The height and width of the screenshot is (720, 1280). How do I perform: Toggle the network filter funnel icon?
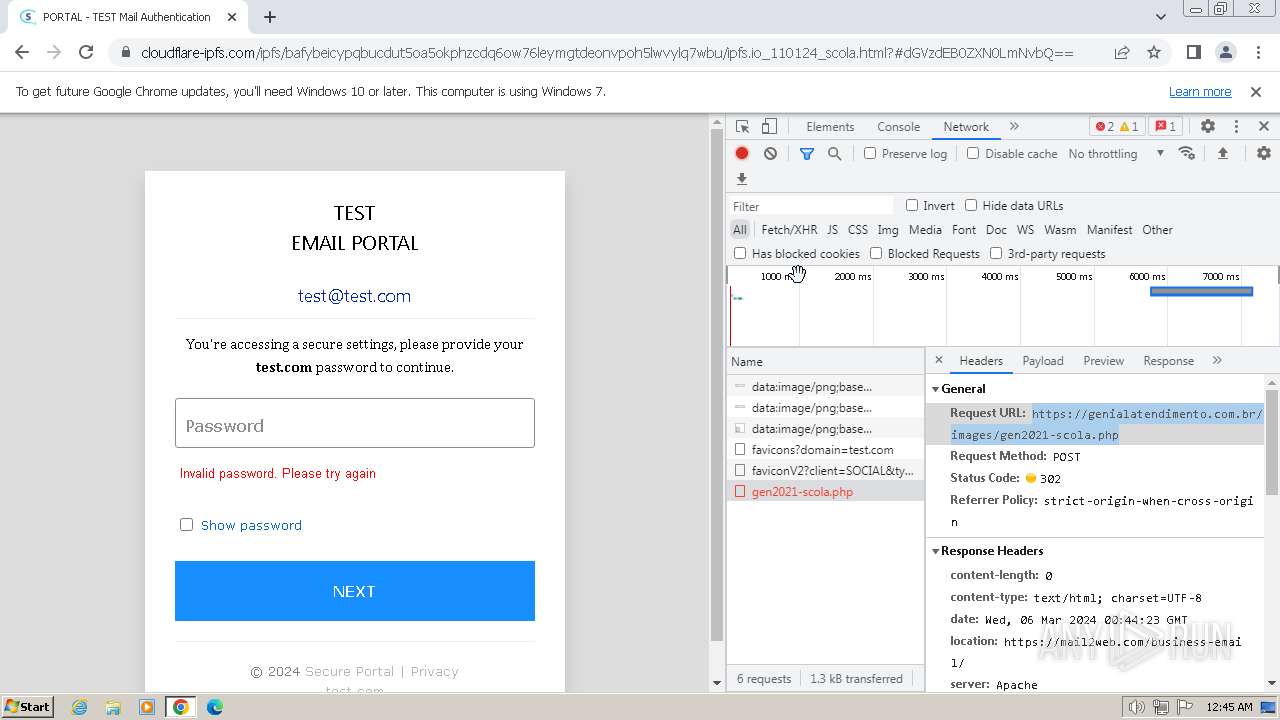pyautogui.click(x=807, y=154)
